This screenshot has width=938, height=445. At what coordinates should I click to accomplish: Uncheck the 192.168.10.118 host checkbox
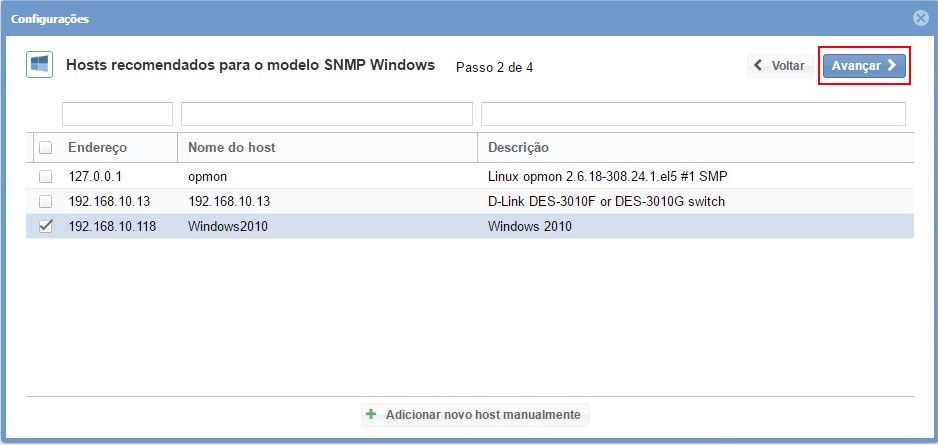[x=45, y=226]
